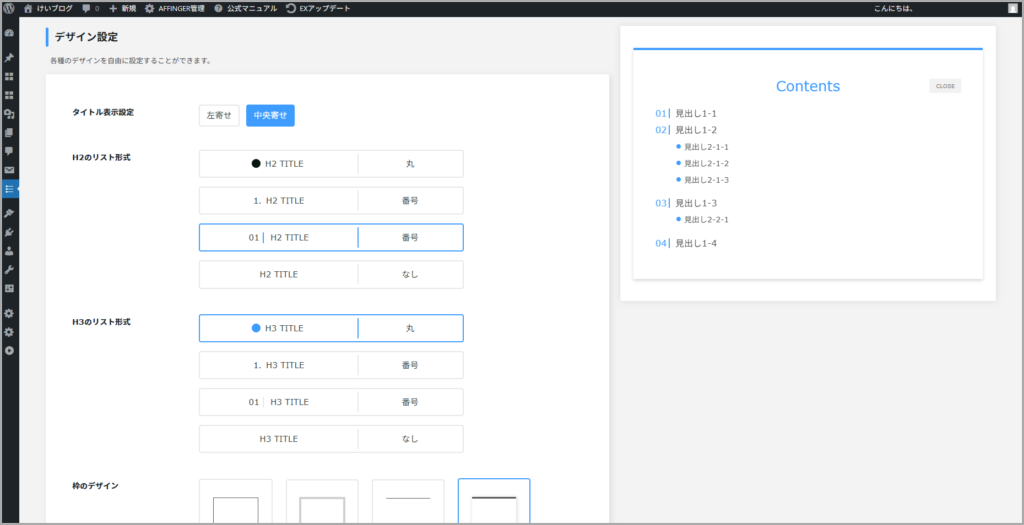Click EXアップデート in the admin bar
Screen dimensions: 1024x525
318,8
